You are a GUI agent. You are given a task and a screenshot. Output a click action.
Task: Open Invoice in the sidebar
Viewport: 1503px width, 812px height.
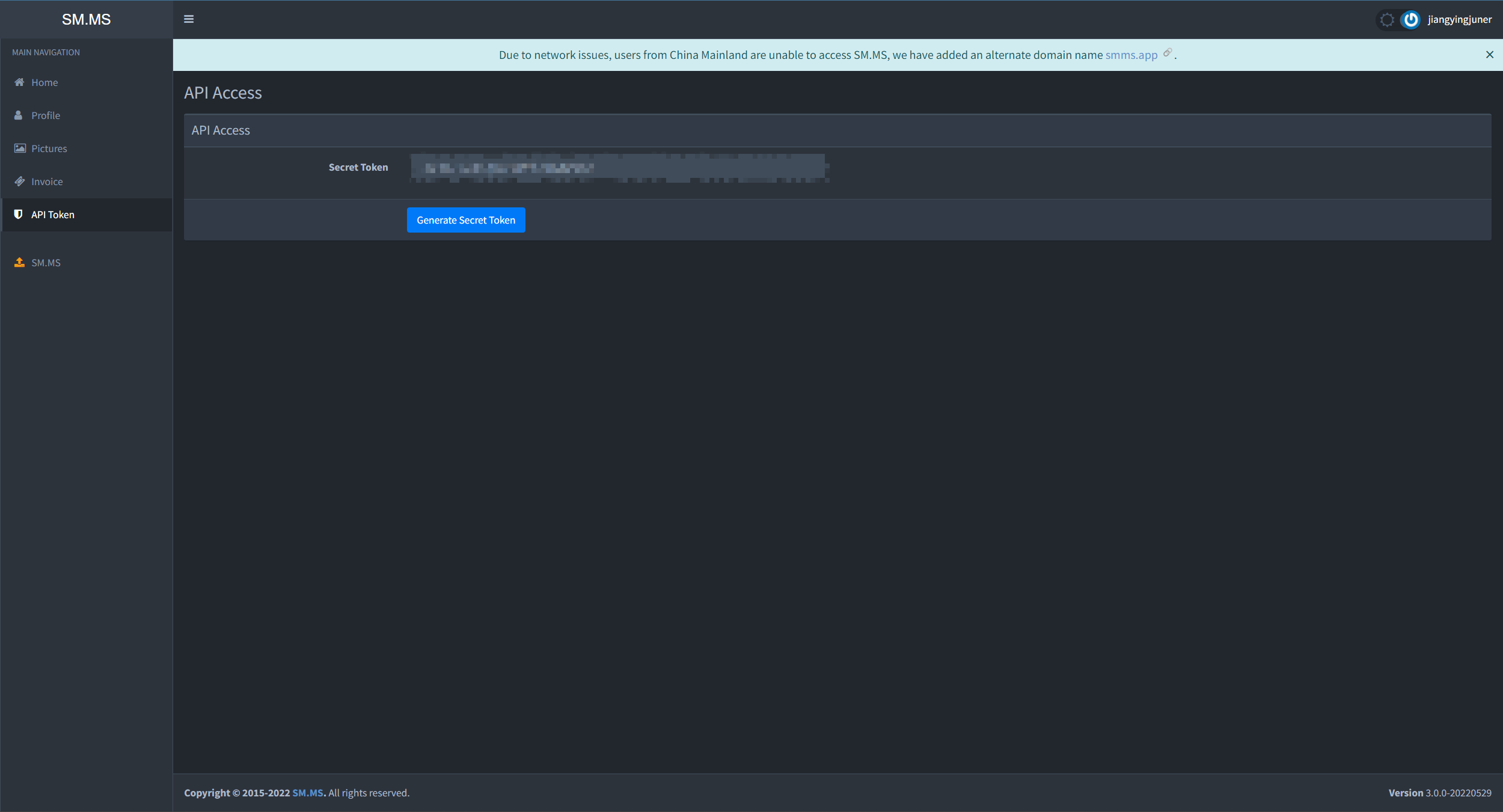pos(47,182)
